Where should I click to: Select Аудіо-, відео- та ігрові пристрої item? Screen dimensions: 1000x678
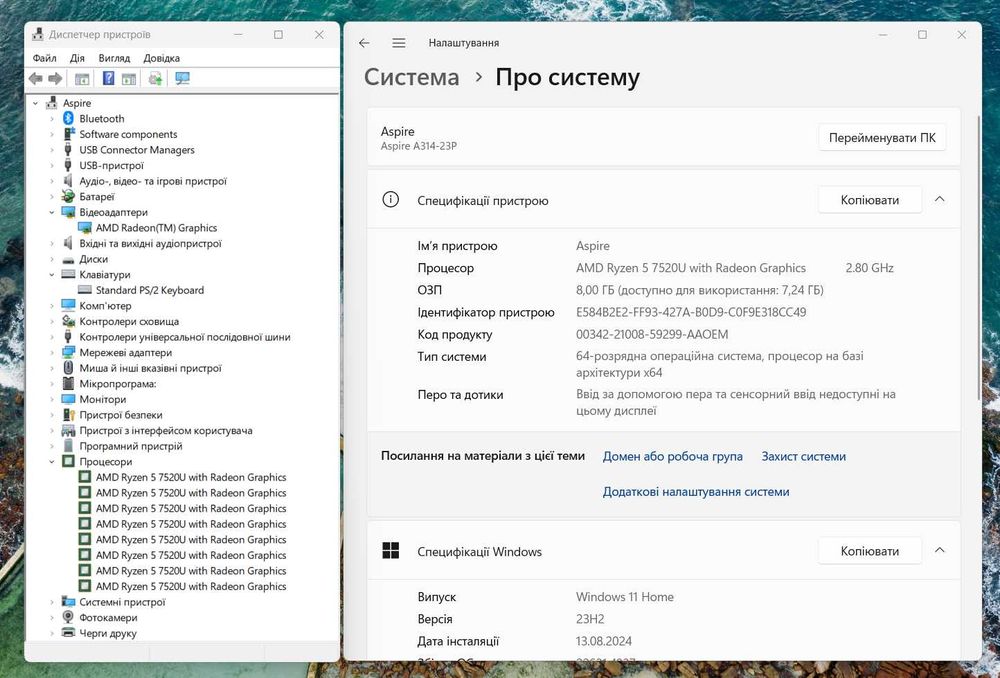tap(153, 181)
